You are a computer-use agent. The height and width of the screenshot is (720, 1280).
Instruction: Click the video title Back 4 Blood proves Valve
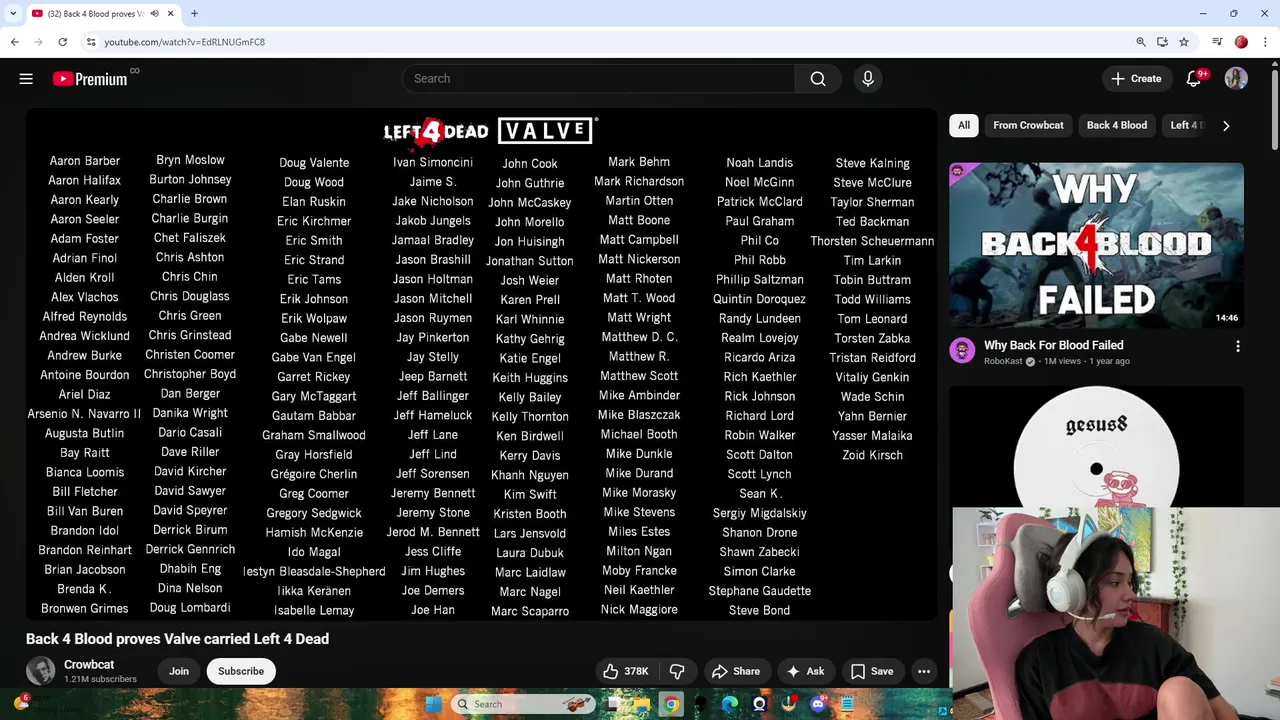click(177, 639)
